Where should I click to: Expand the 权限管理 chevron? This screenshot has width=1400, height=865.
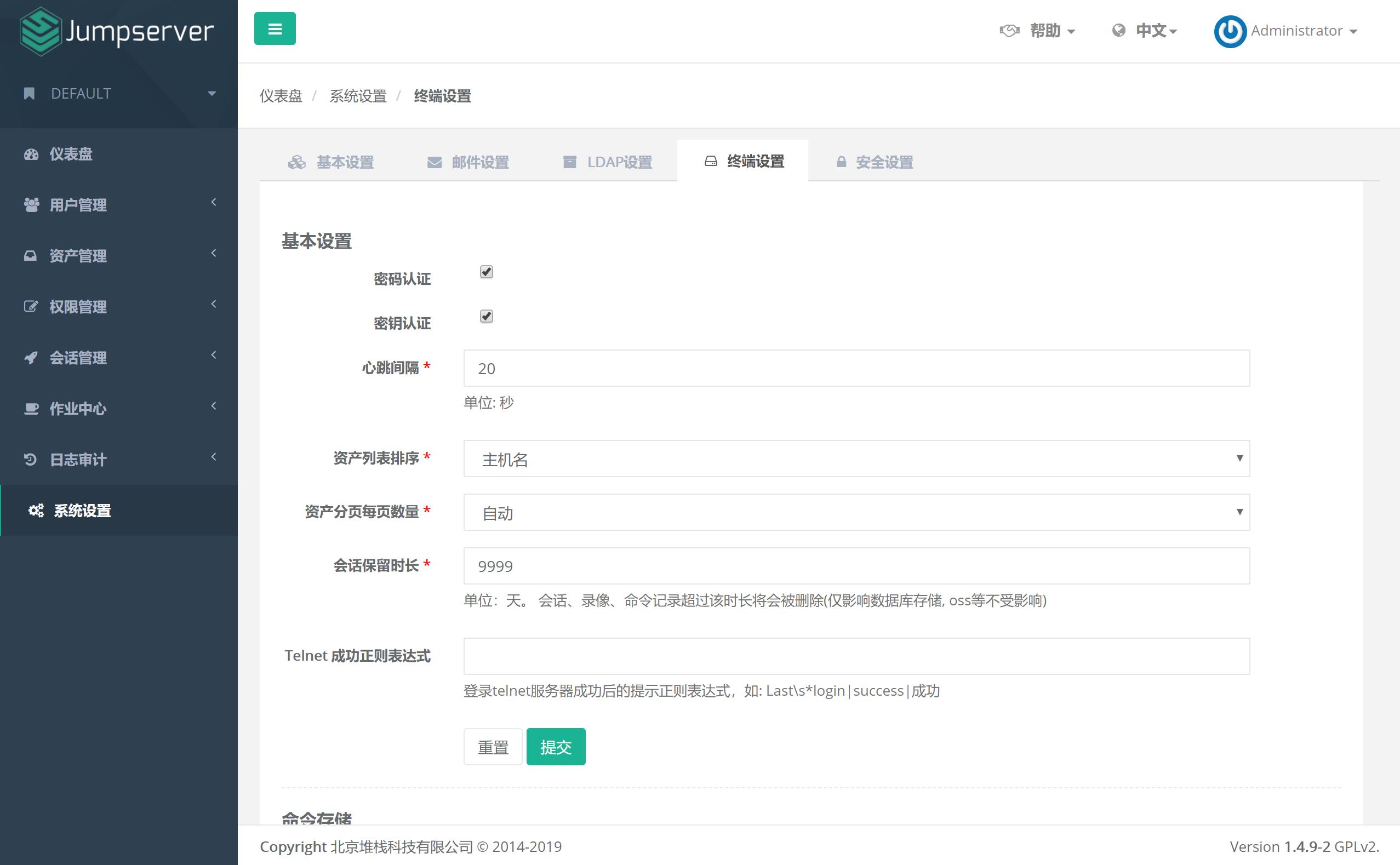click(x=213, y=305)
